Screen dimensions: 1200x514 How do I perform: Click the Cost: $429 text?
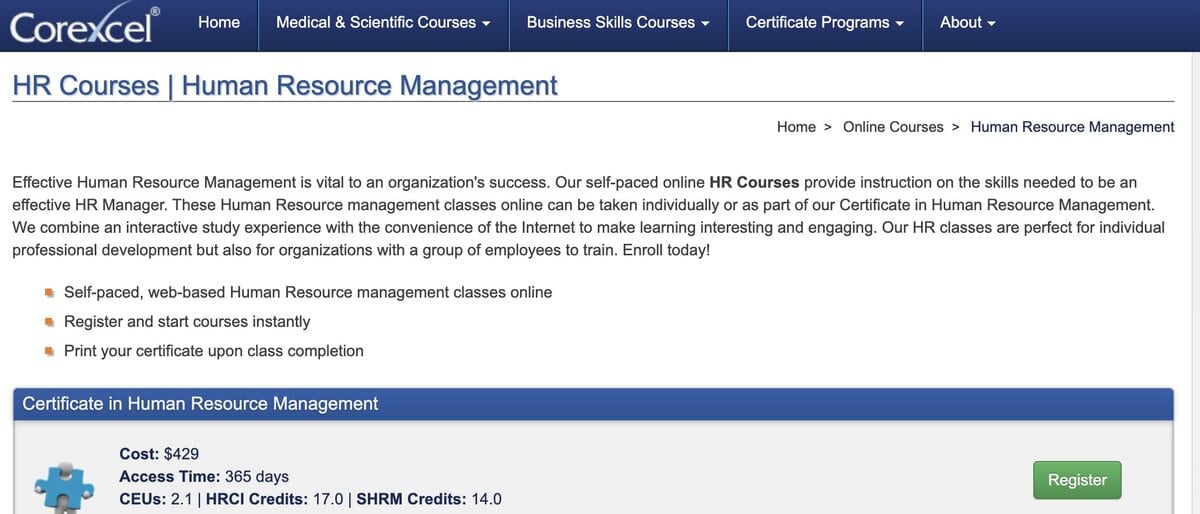click(159, 453)
